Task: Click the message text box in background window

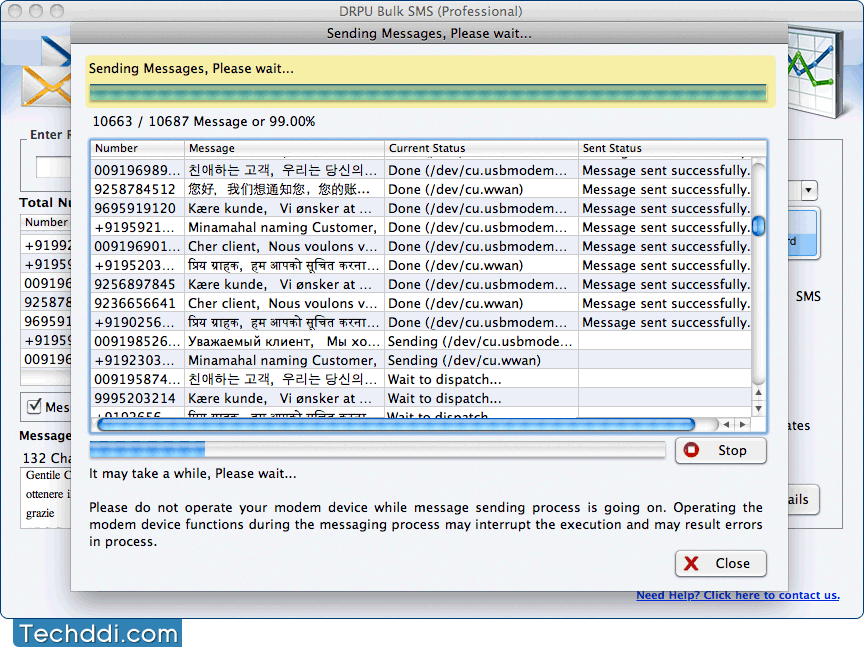Action: pyautogui.click(x=46, y=498)
